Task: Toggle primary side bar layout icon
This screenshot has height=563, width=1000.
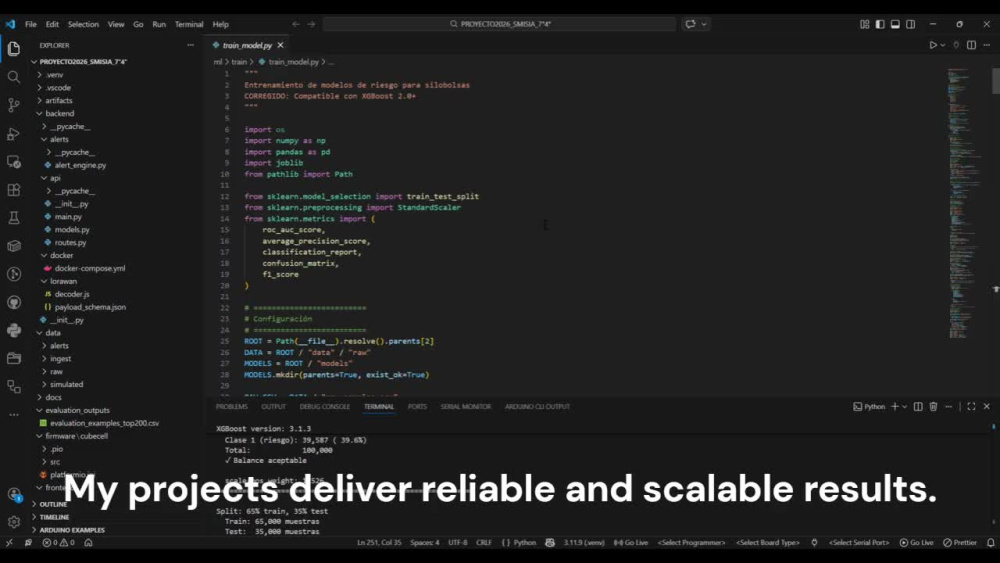Action: (x=880, y=24)
